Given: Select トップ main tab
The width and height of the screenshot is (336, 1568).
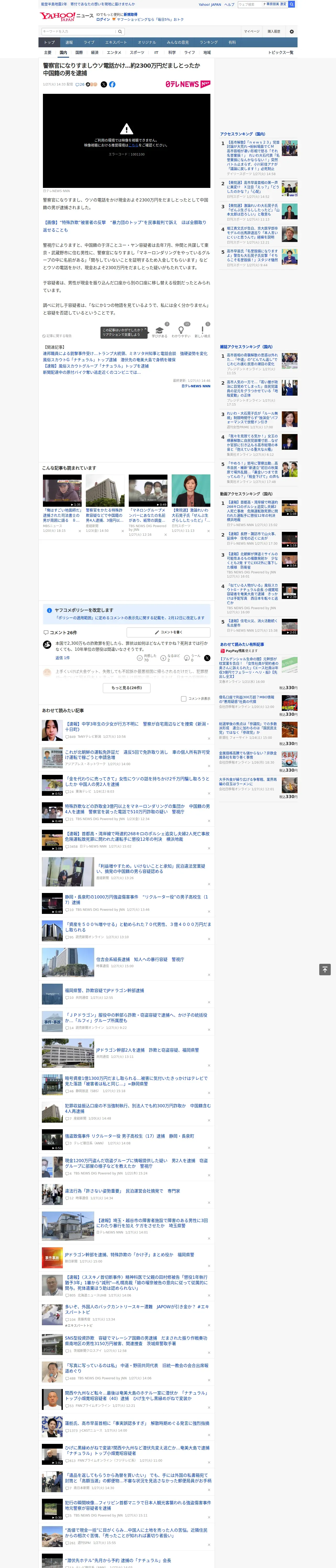Looking at the screenshot, I should pos(49,43).
